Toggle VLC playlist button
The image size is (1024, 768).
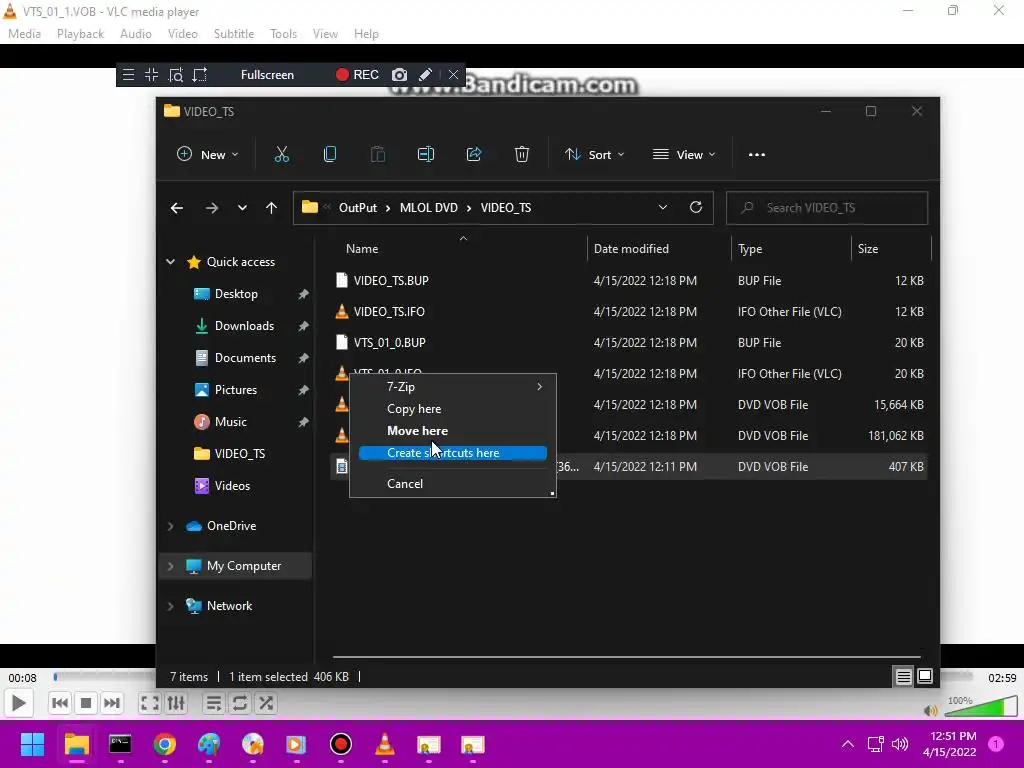coord(214,703)
